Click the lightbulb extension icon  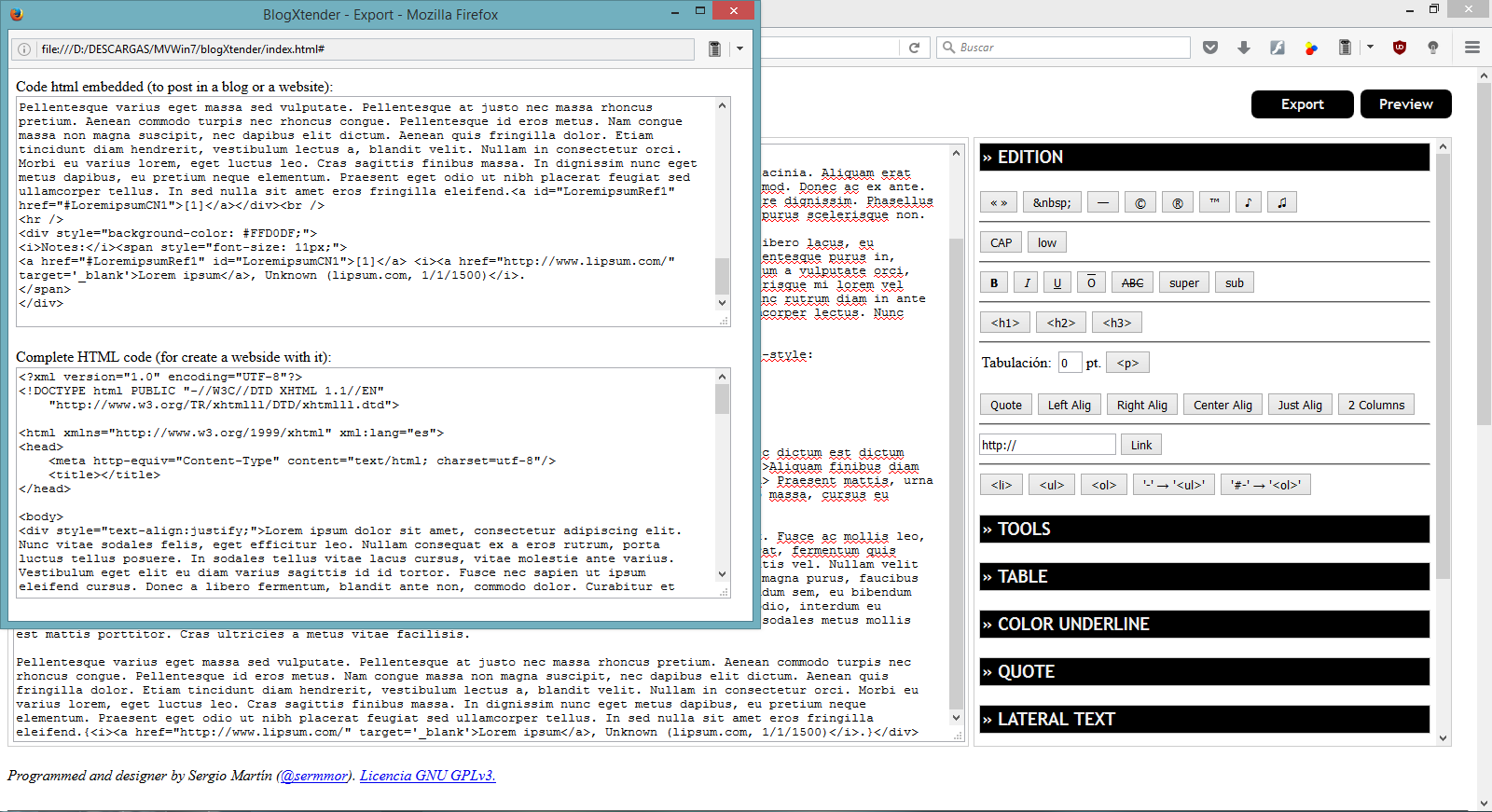click(x=1433, y=48)
